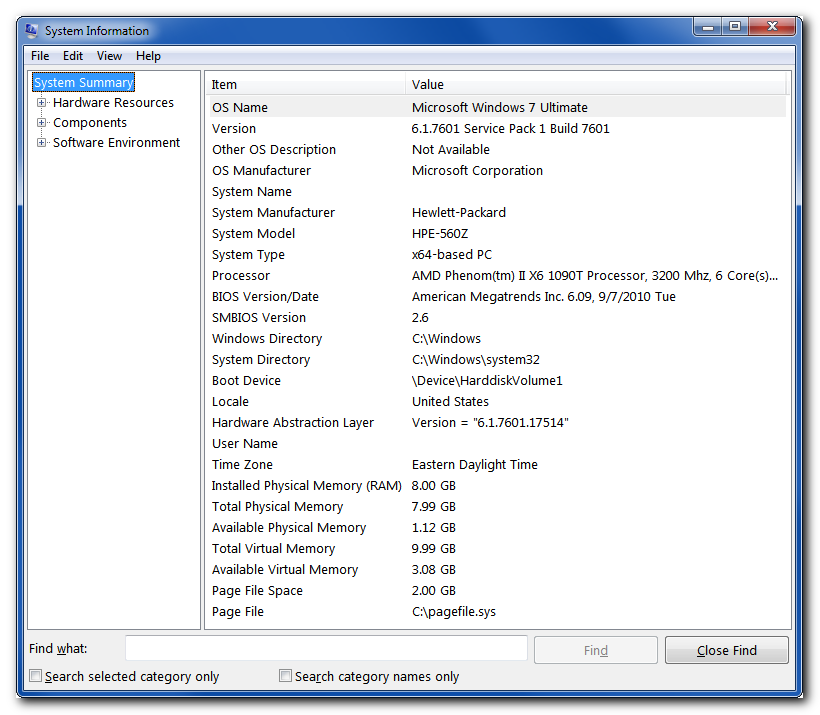This screenshot has width=820, height=715.
Task: Select the Page File Space row
Action: 498,591
